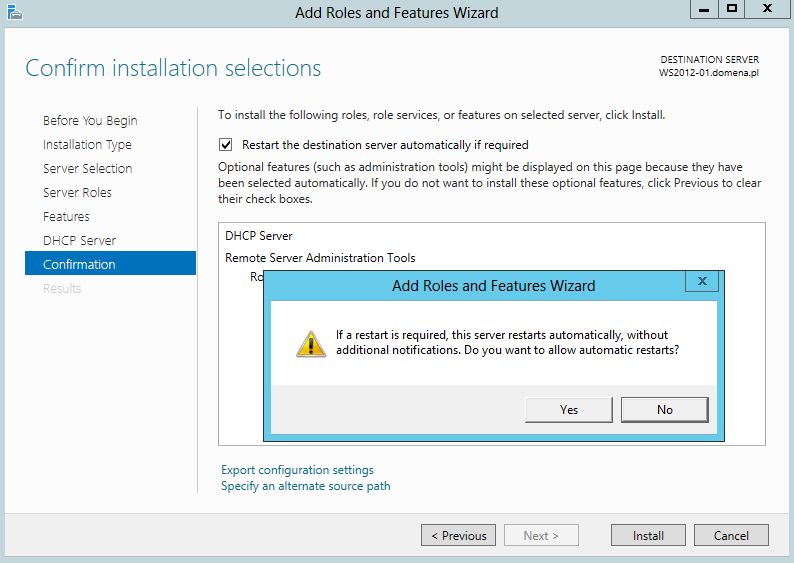
Task: Click Yes to allow automatic restarts
Action: (x=569, y=410)
